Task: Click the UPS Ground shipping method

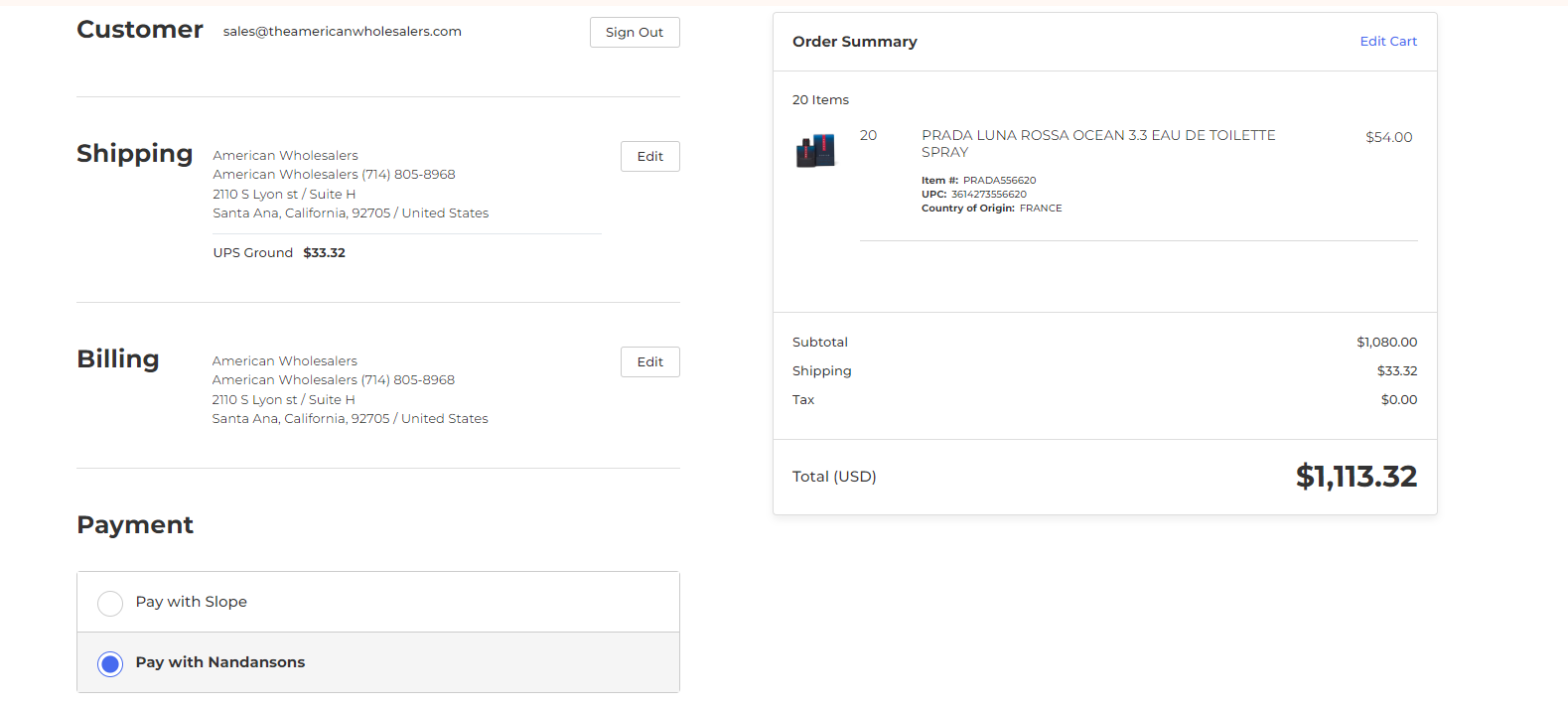Action: [x=252, y=252]
